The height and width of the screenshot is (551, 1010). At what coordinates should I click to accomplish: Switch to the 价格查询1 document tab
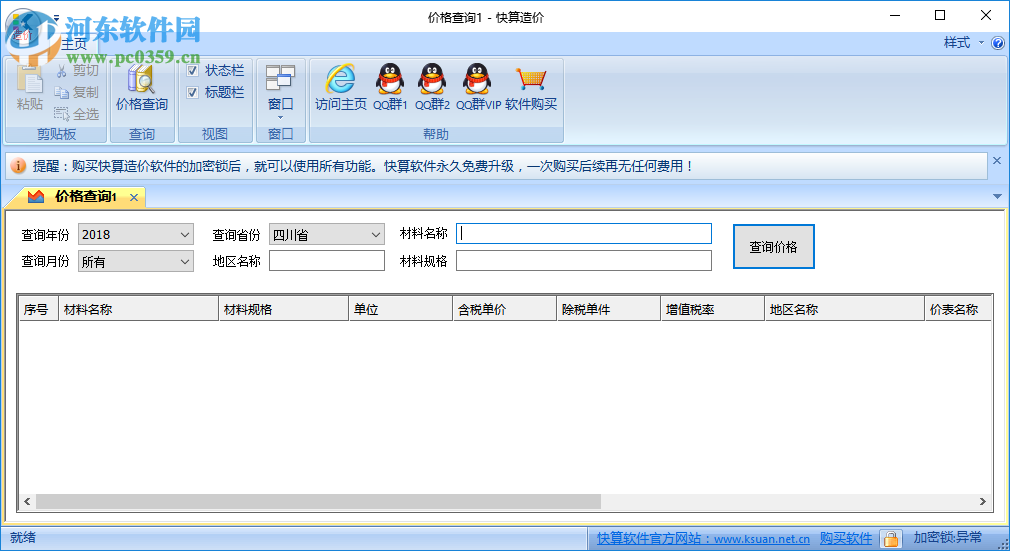coord(84,197)
